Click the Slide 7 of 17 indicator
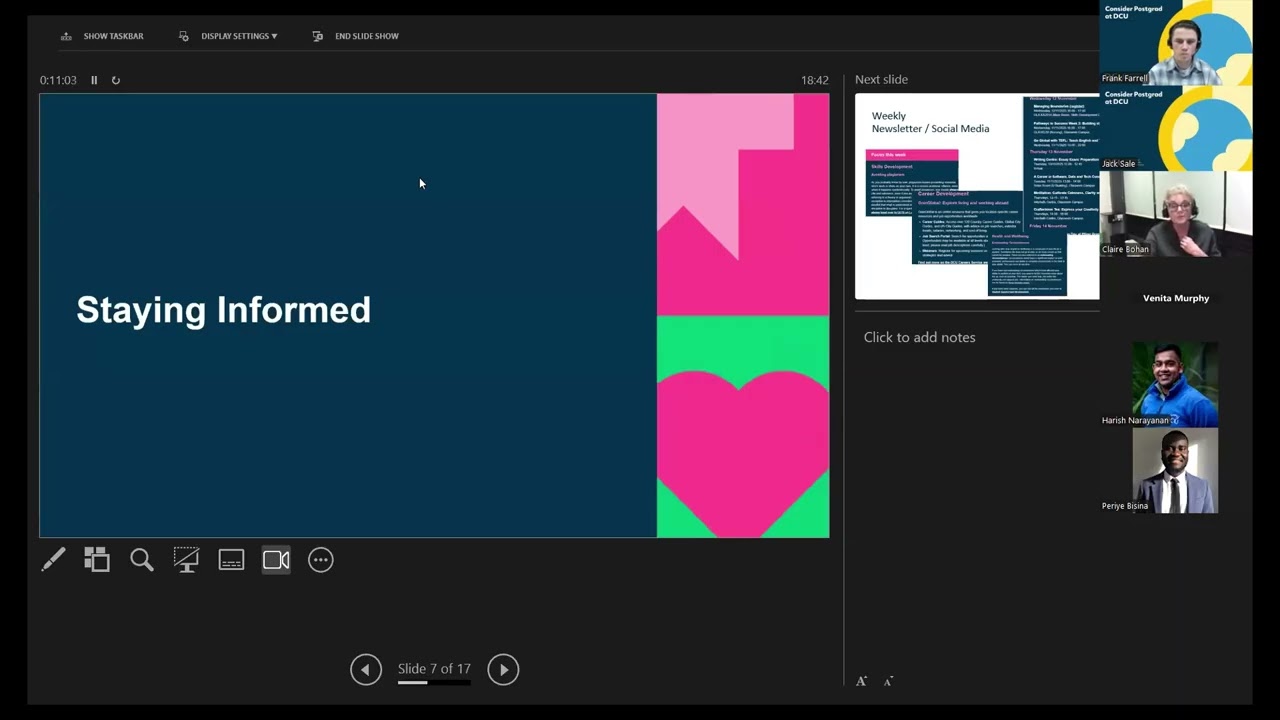 [x=434, y=668]
